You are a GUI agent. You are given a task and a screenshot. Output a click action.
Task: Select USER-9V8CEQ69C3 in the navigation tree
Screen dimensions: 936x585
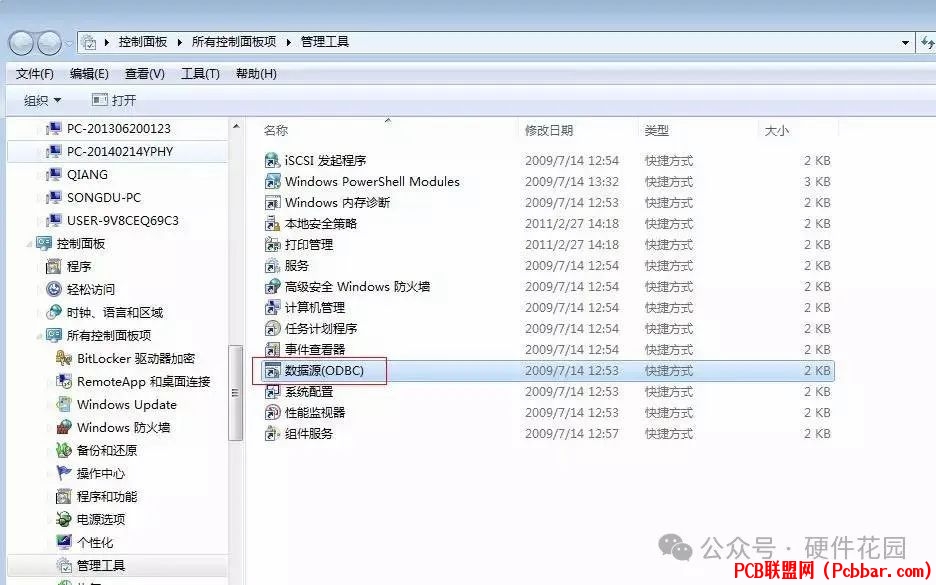click(122, 220)
